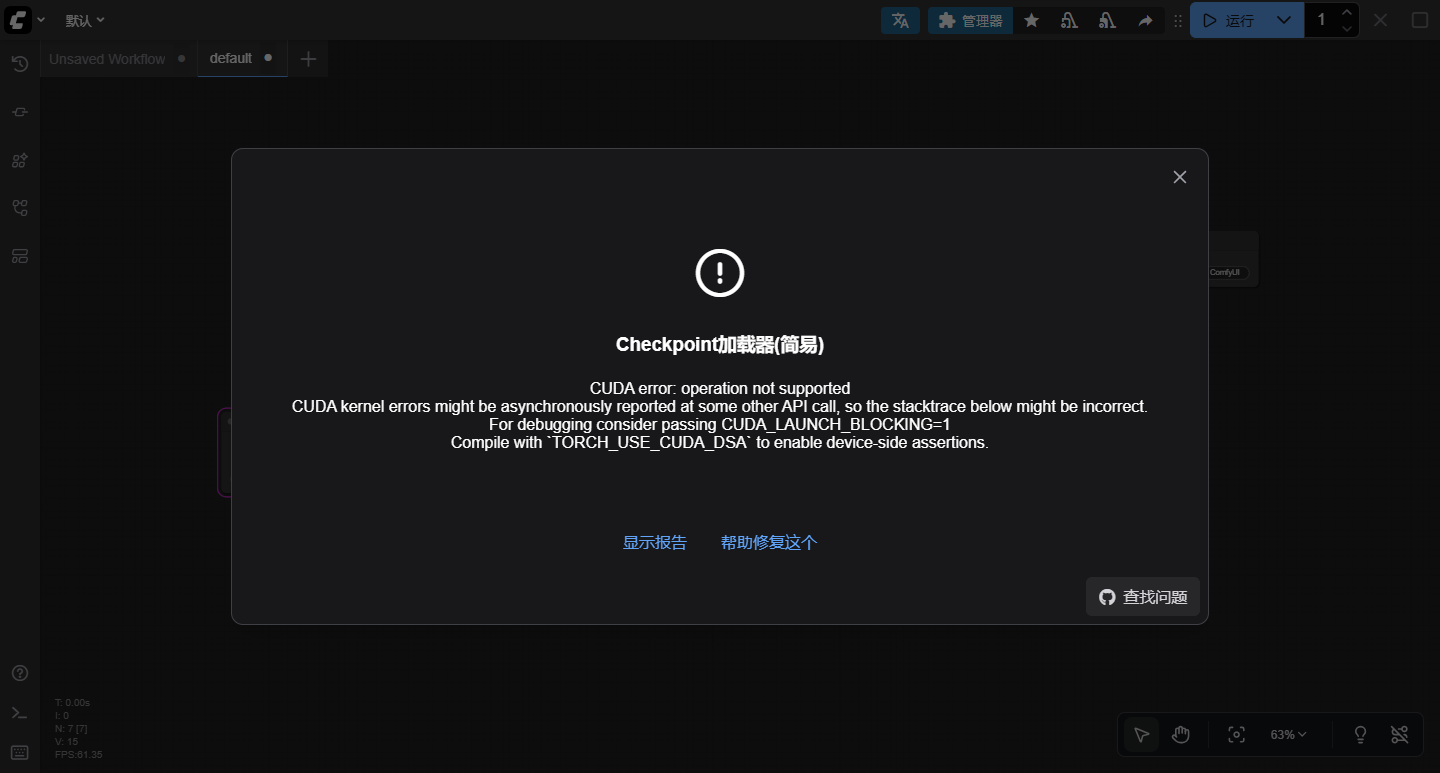Select the pan hand tool
Screen dimensions: 1440x773
click(x=1181, y=734)
